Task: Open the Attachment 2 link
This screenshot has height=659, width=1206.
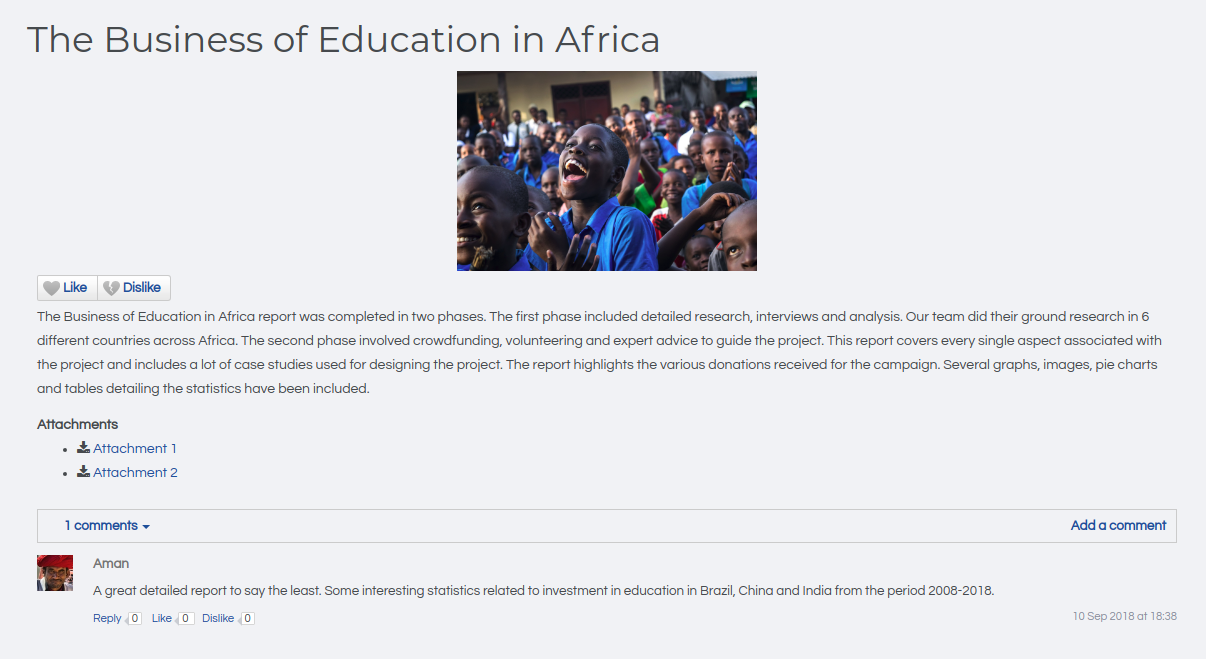Action: click(x=135, y=473)
